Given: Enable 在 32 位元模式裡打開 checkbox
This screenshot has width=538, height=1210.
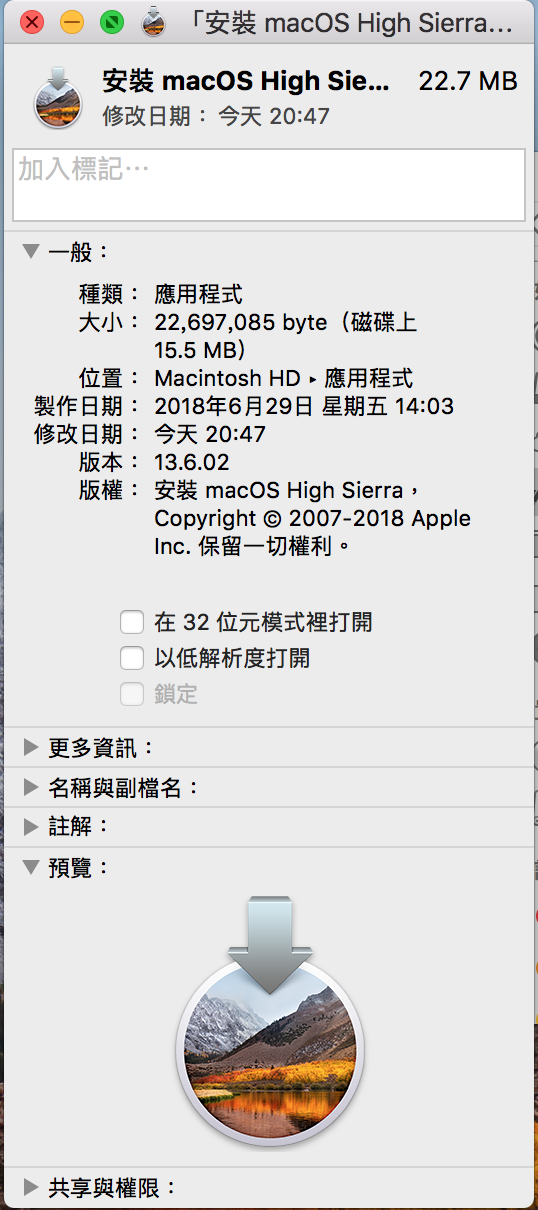Looking at the screenshot, I should click(x=132, y=623).
